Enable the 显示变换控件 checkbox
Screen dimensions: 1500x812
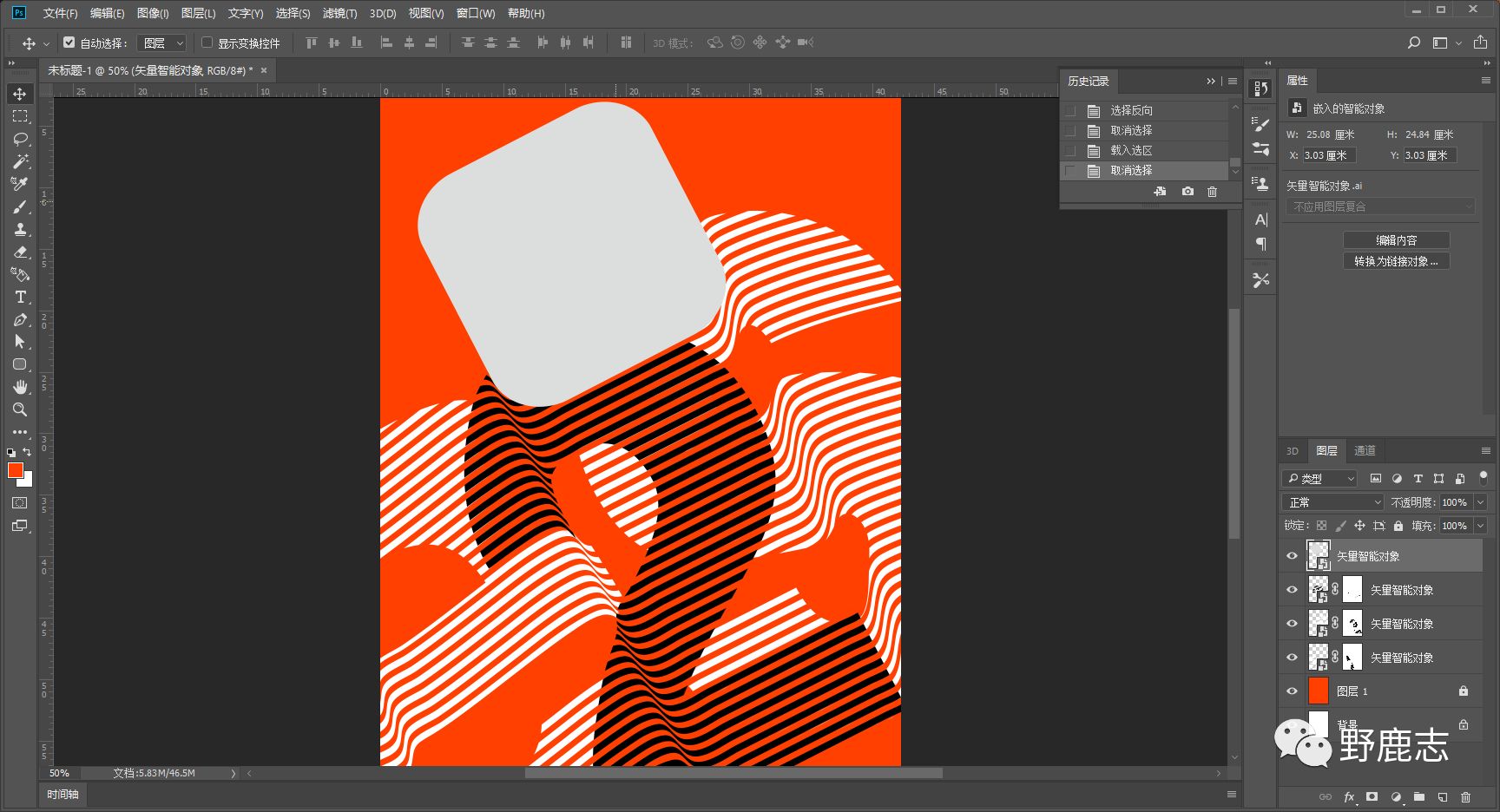tap(207, 43)
